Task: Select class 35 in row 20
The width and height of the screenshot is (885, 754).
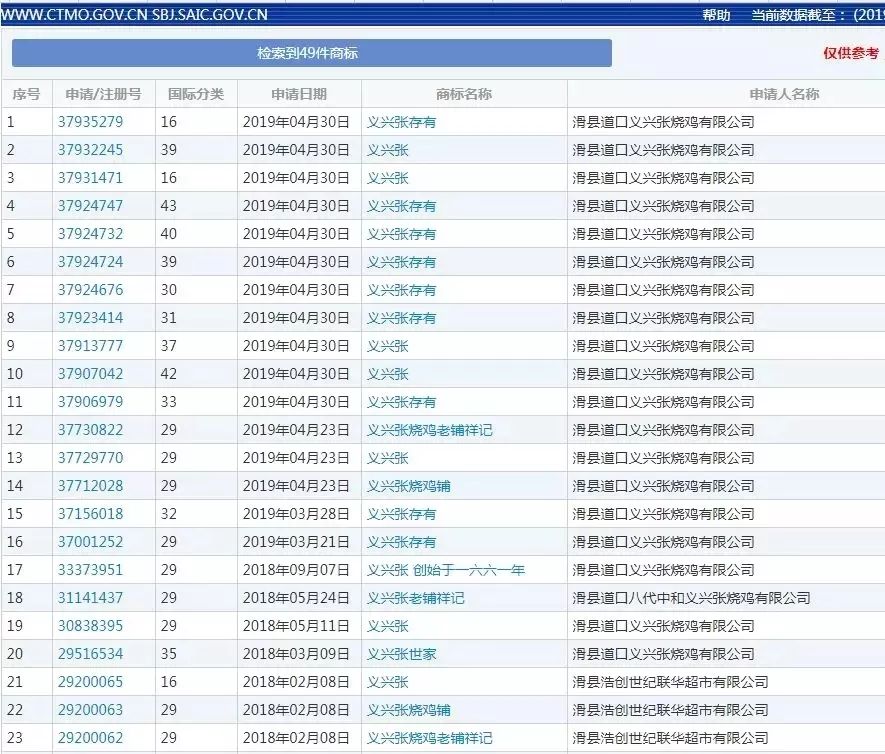Action: pos(169,654)
